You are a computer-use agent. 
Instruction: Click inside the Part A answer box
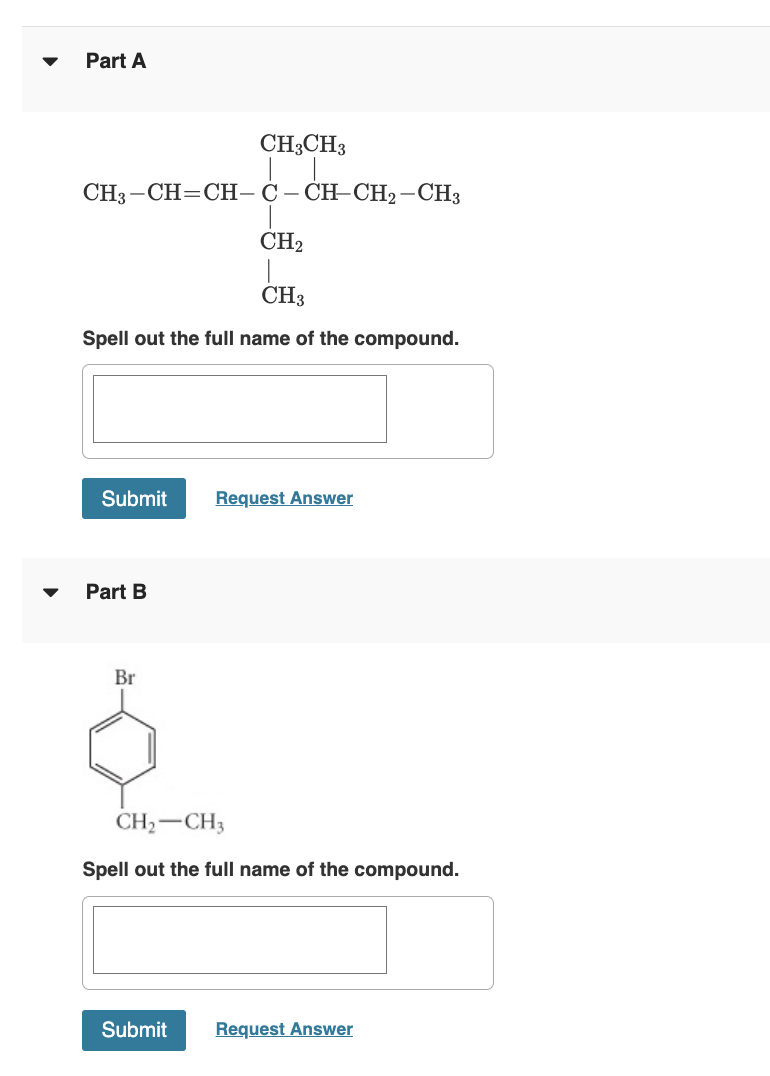239,408
